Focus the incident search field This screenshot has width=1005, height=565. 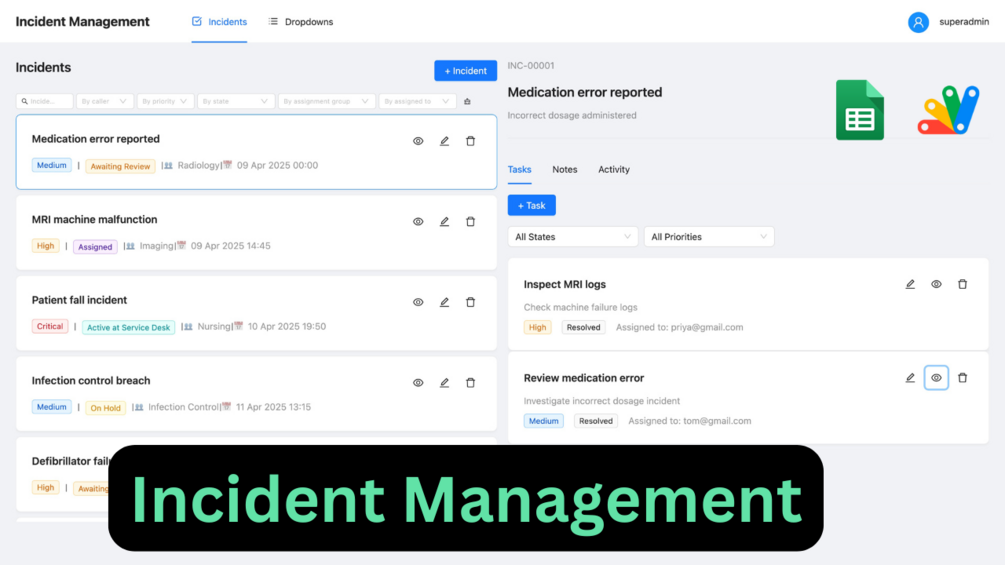pos(44,101)
